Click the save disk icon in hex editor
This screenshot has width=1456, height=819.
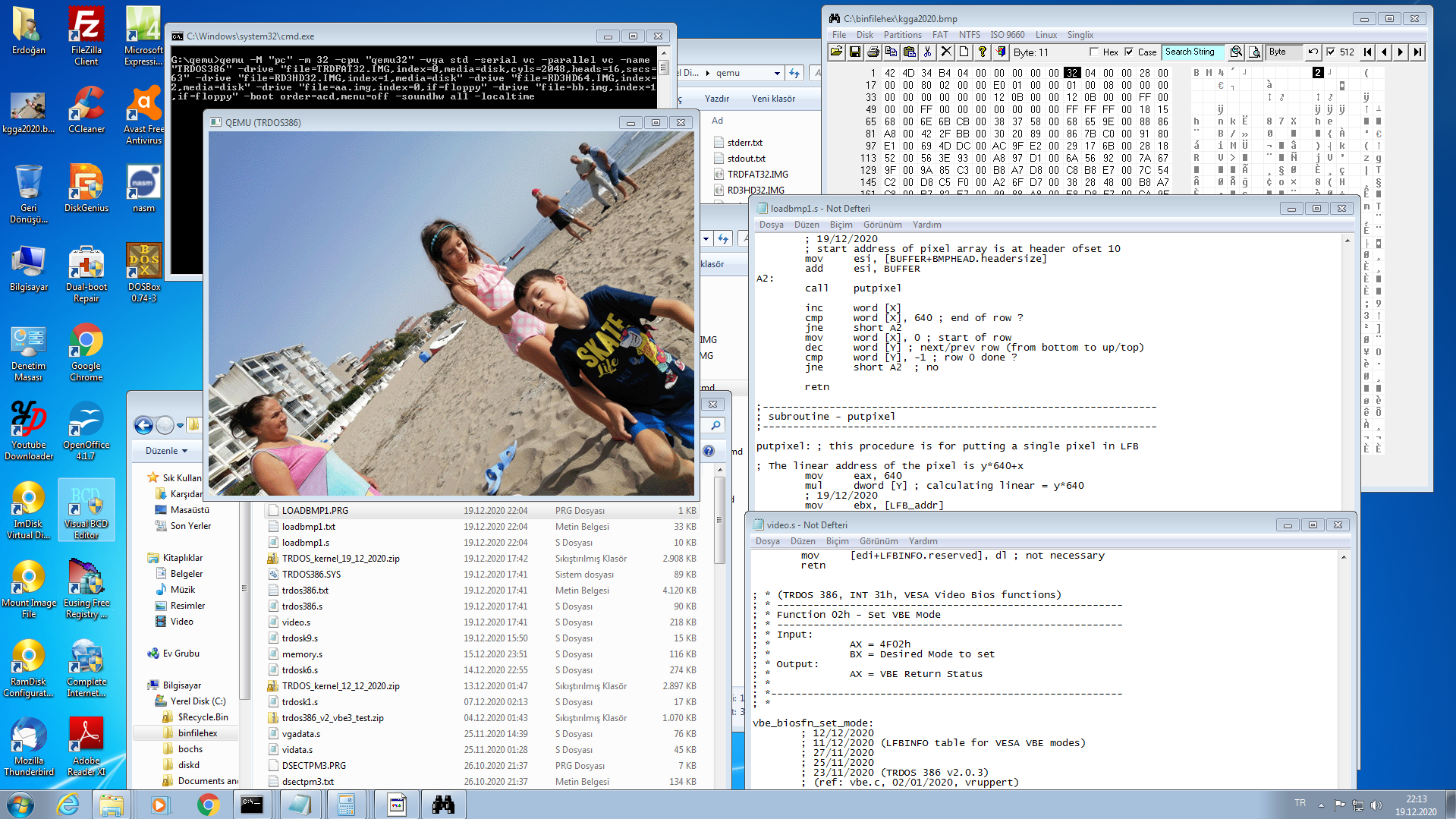[x=855, y=52]
